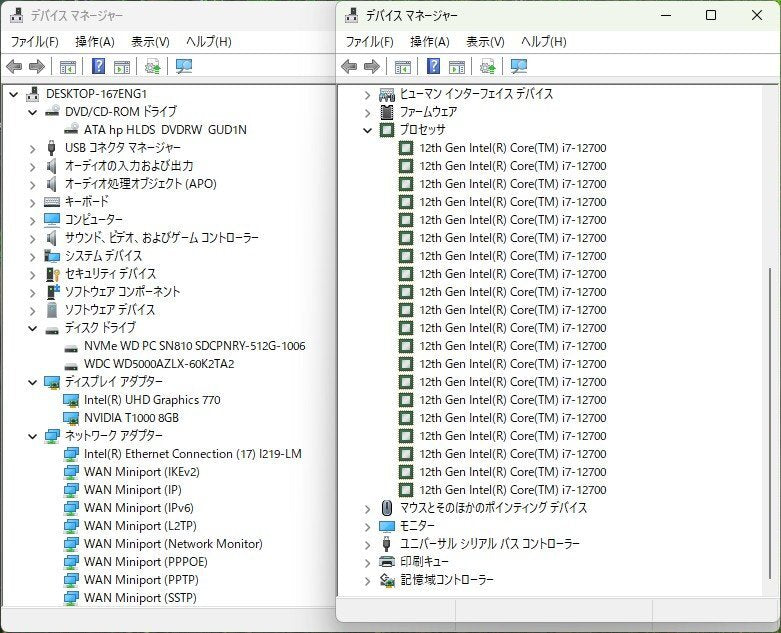Open ヘルプ(H) menu in right window

543,41
